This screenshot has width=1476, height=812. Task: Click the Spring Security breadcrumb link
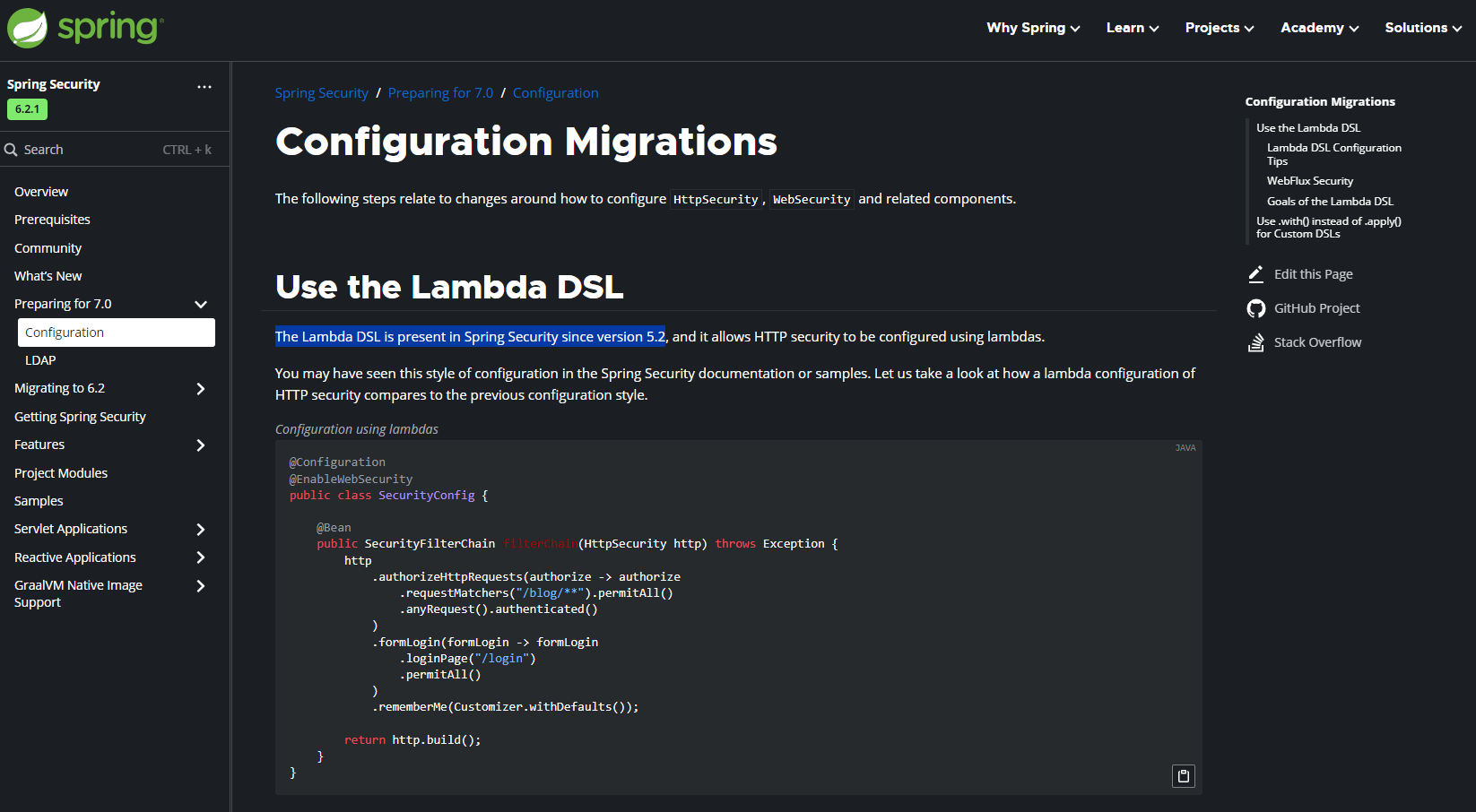[321, 93]
